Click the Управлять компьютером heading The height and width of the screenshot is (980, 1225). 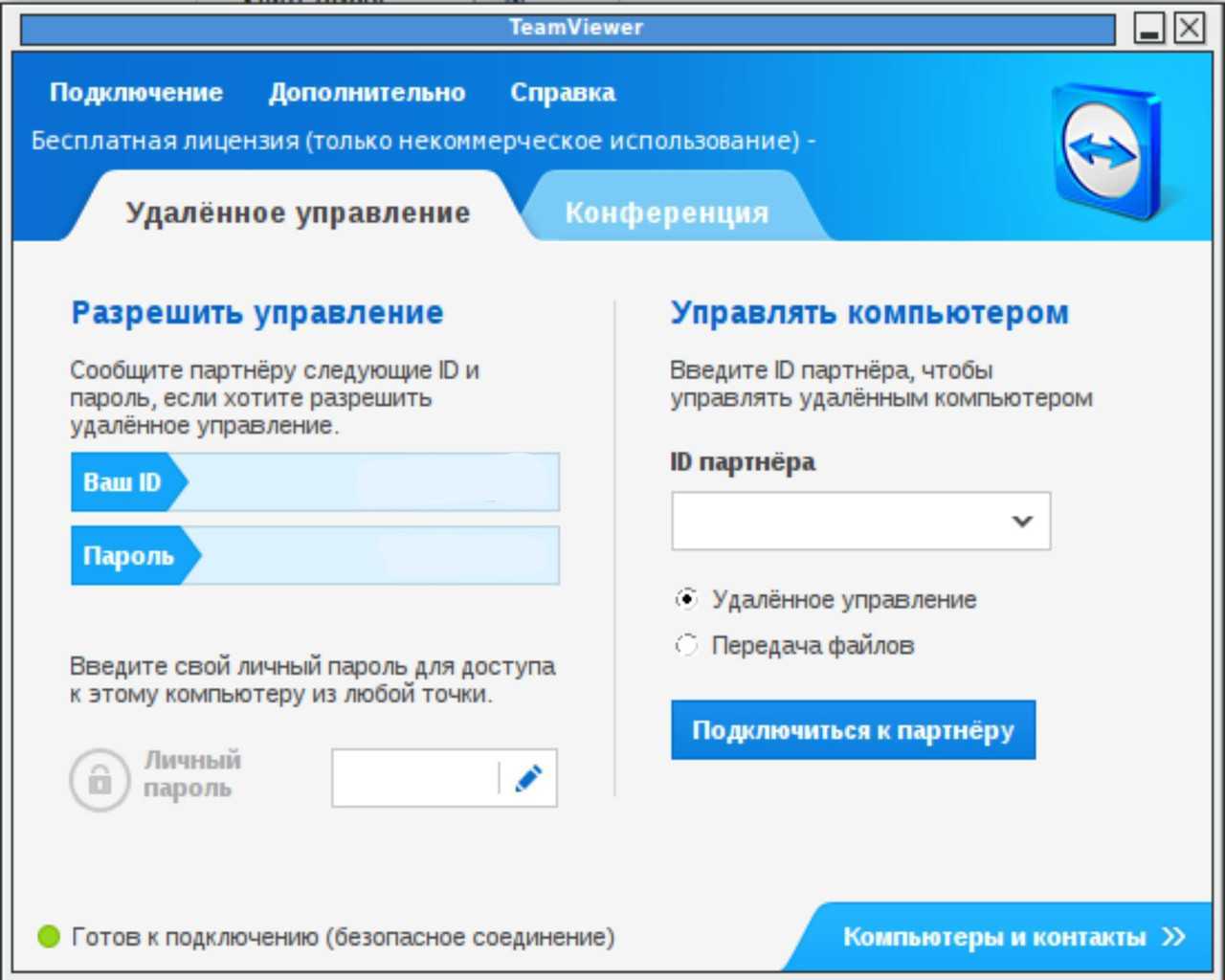coord(869,312)
